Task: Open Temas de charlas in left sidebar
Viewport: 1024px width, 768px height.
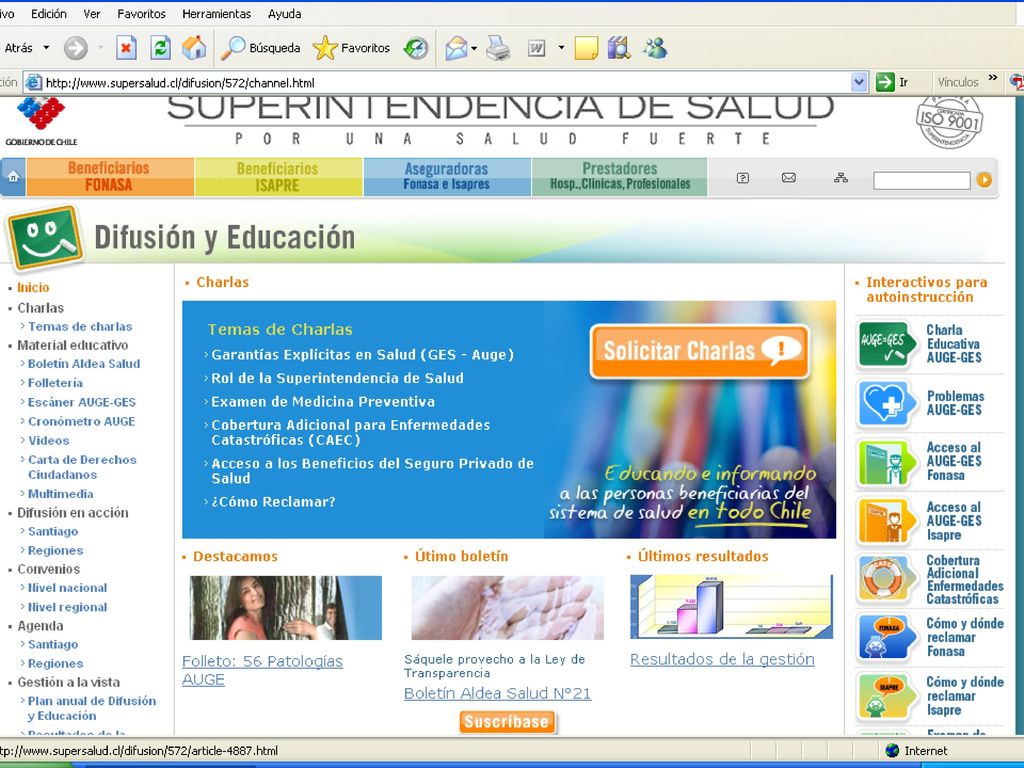Action: point(80,327)
